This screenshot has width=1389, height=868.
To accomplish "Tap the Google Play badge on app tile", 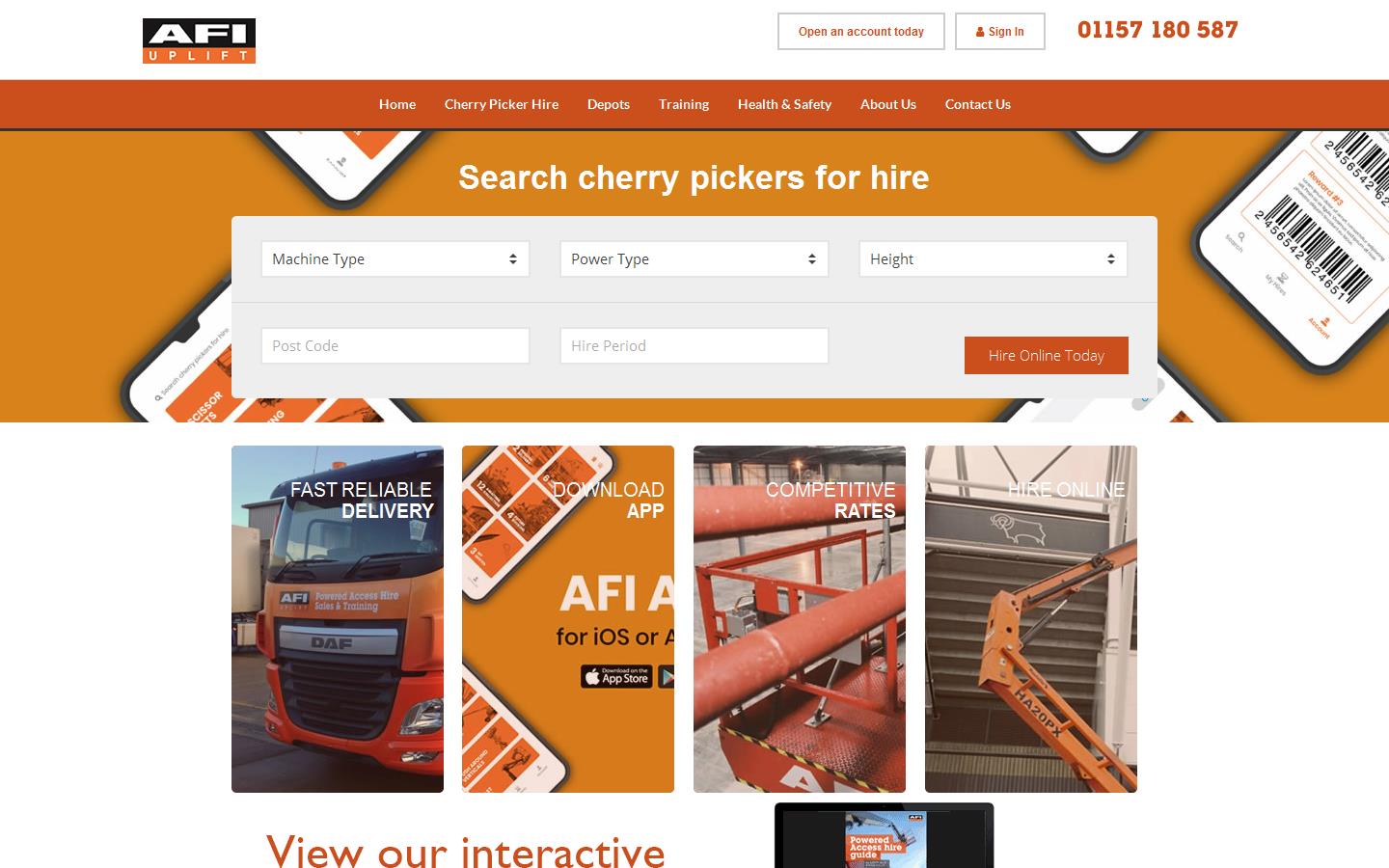I will click(667, 677).
